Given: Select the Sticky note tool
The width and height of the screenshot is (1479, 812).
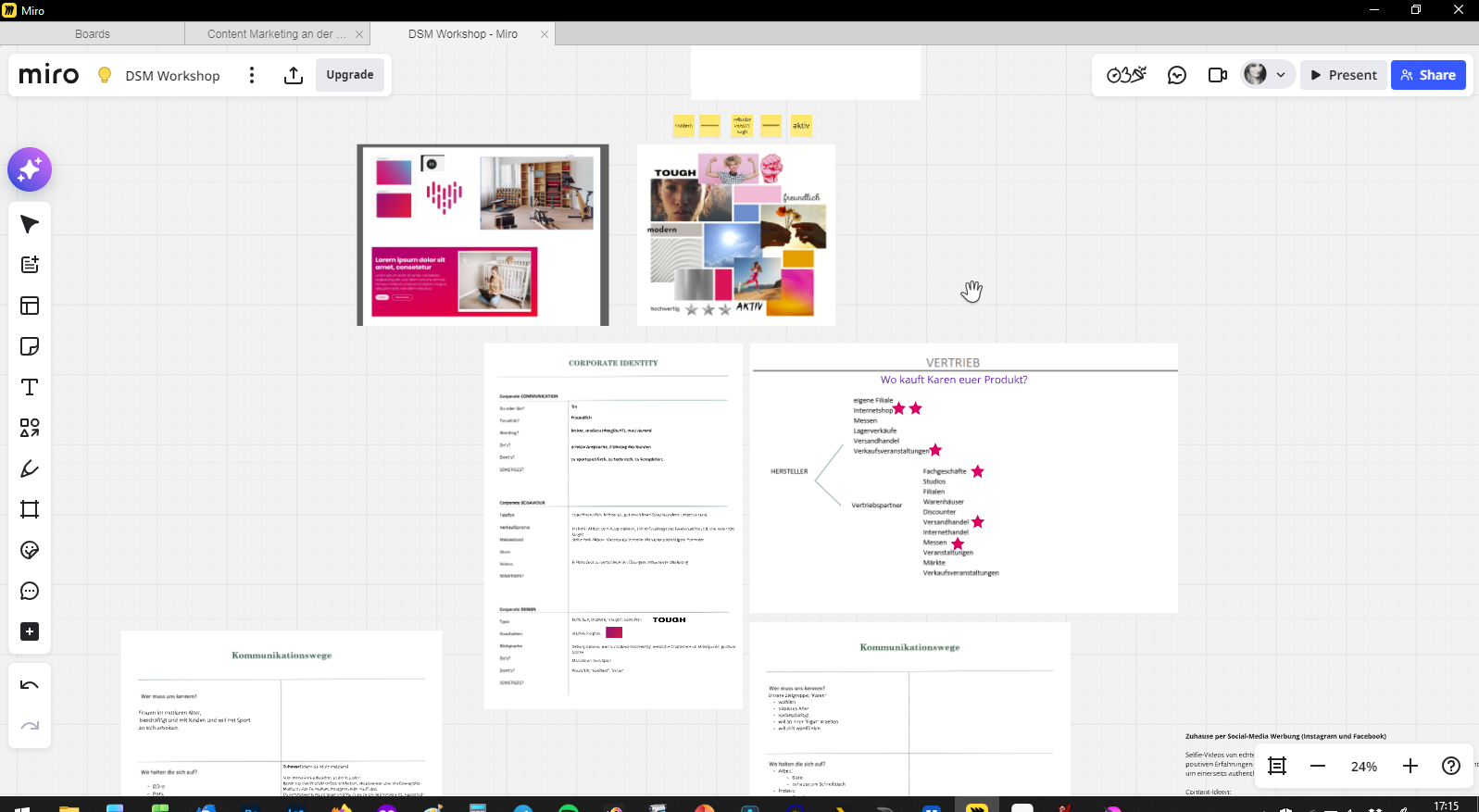Looking at the screenshot, I should [x=30, y=346].
